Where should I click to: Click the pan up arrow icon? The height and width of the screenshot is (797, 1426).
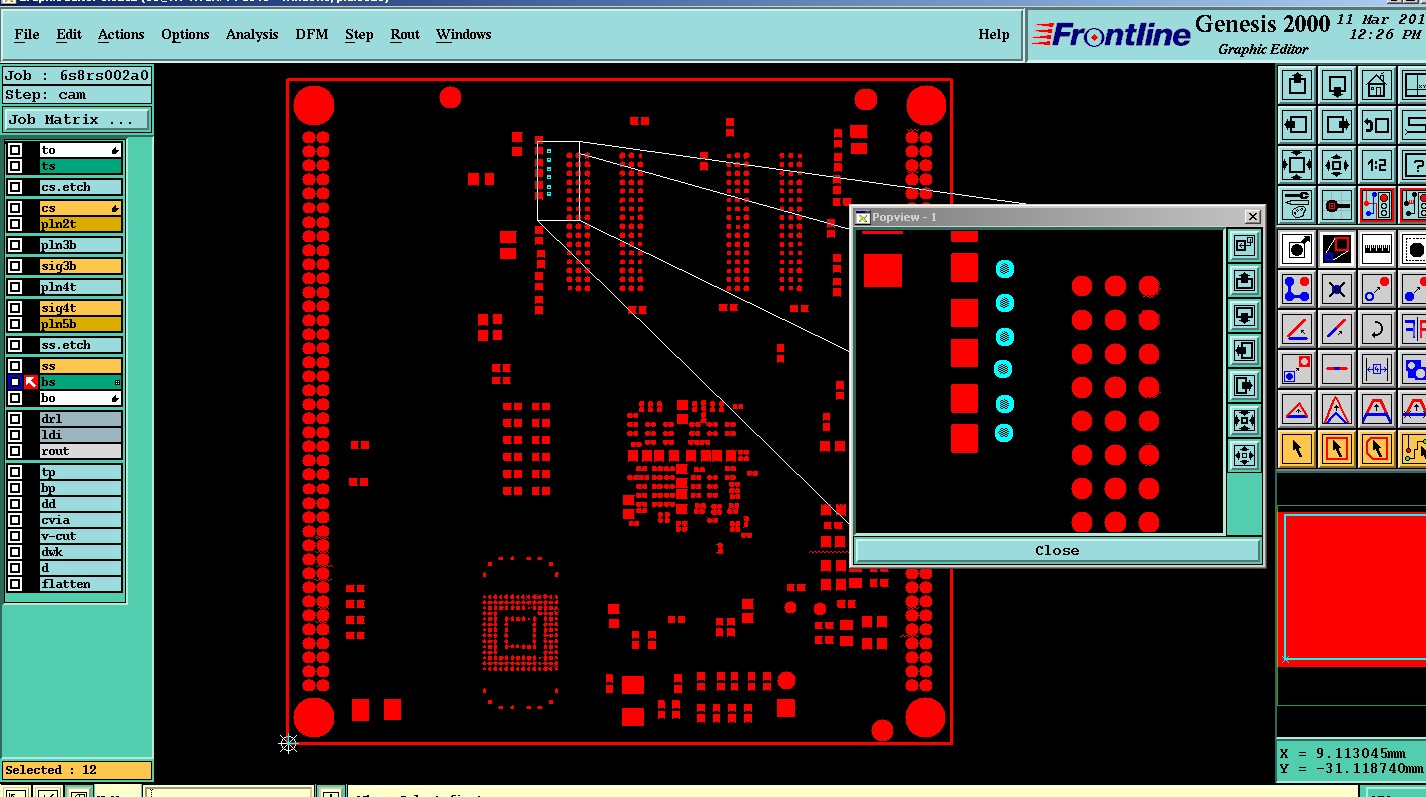coord(1296,85)
